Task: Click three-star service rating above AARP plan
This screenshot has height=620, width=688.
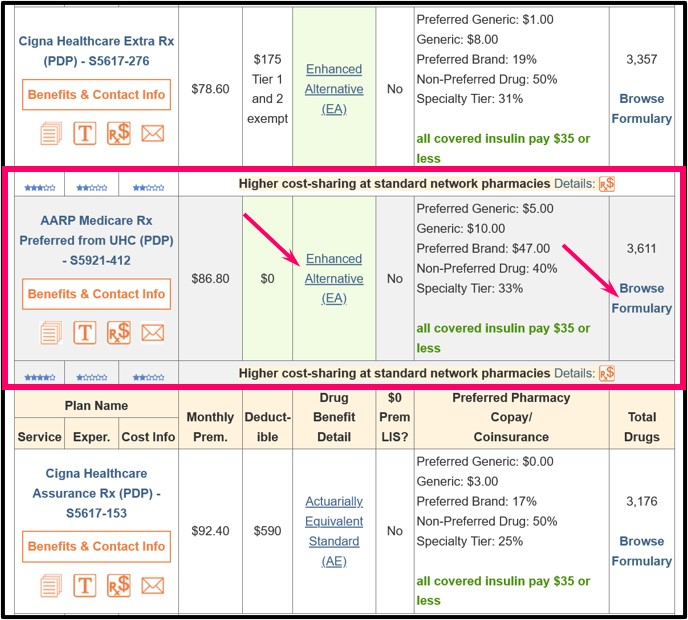Action: (40, 188)
